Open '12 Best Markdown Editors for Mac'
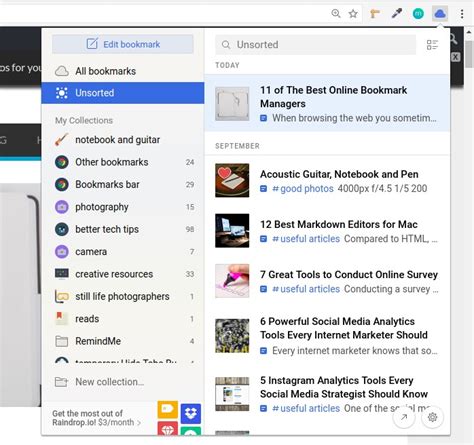The height and width of the screenshot is (445, 474). (327, 231)
